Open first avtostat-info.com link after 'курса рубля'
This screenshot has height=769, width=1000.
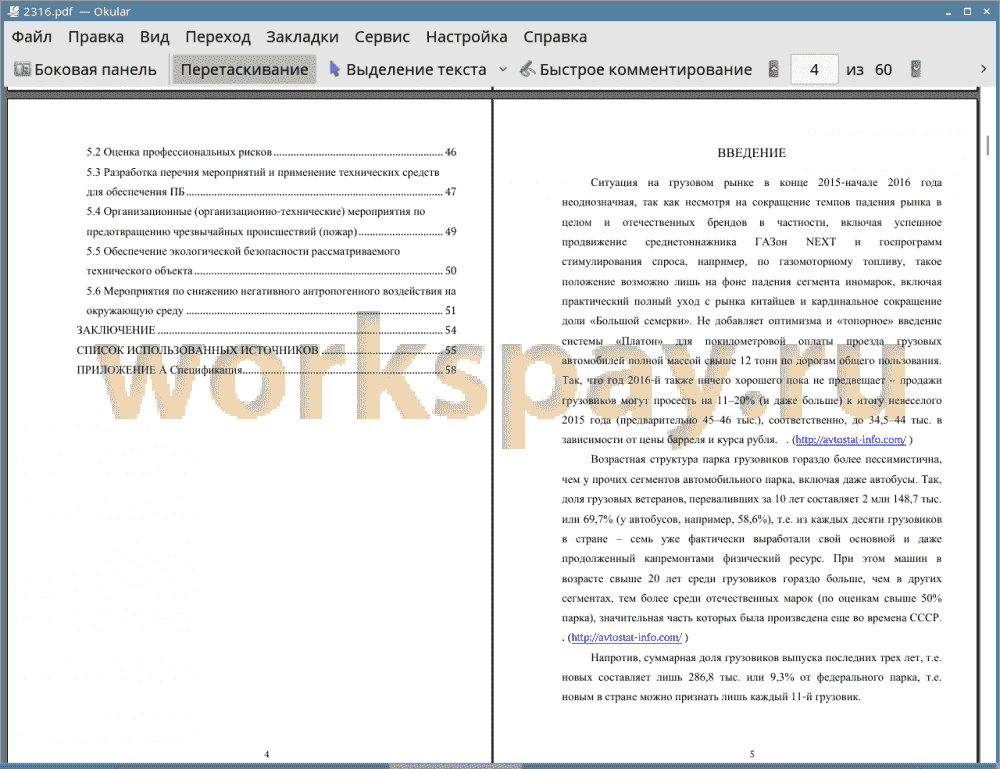click(851, 440)
